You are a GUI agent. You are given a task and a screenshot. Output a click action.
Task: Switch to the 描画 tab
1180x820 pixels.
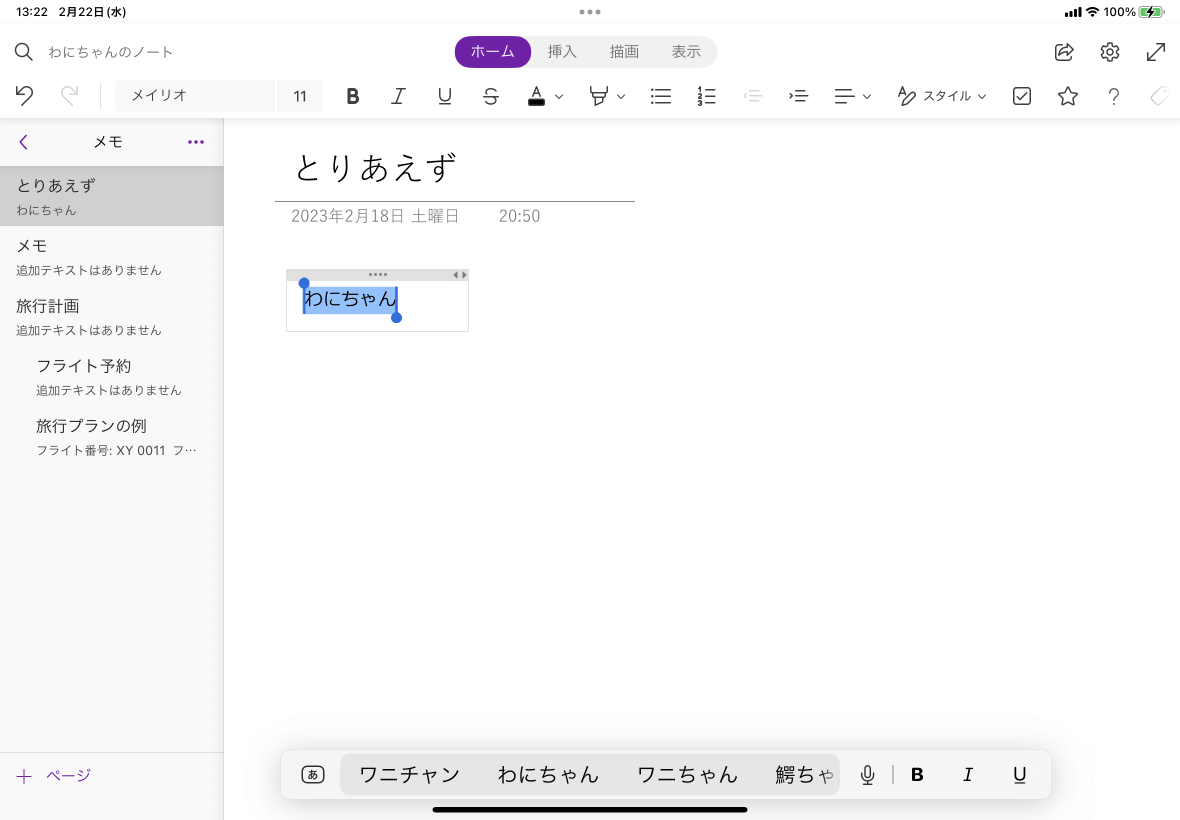pyautogui.click(x=624, y=52)
